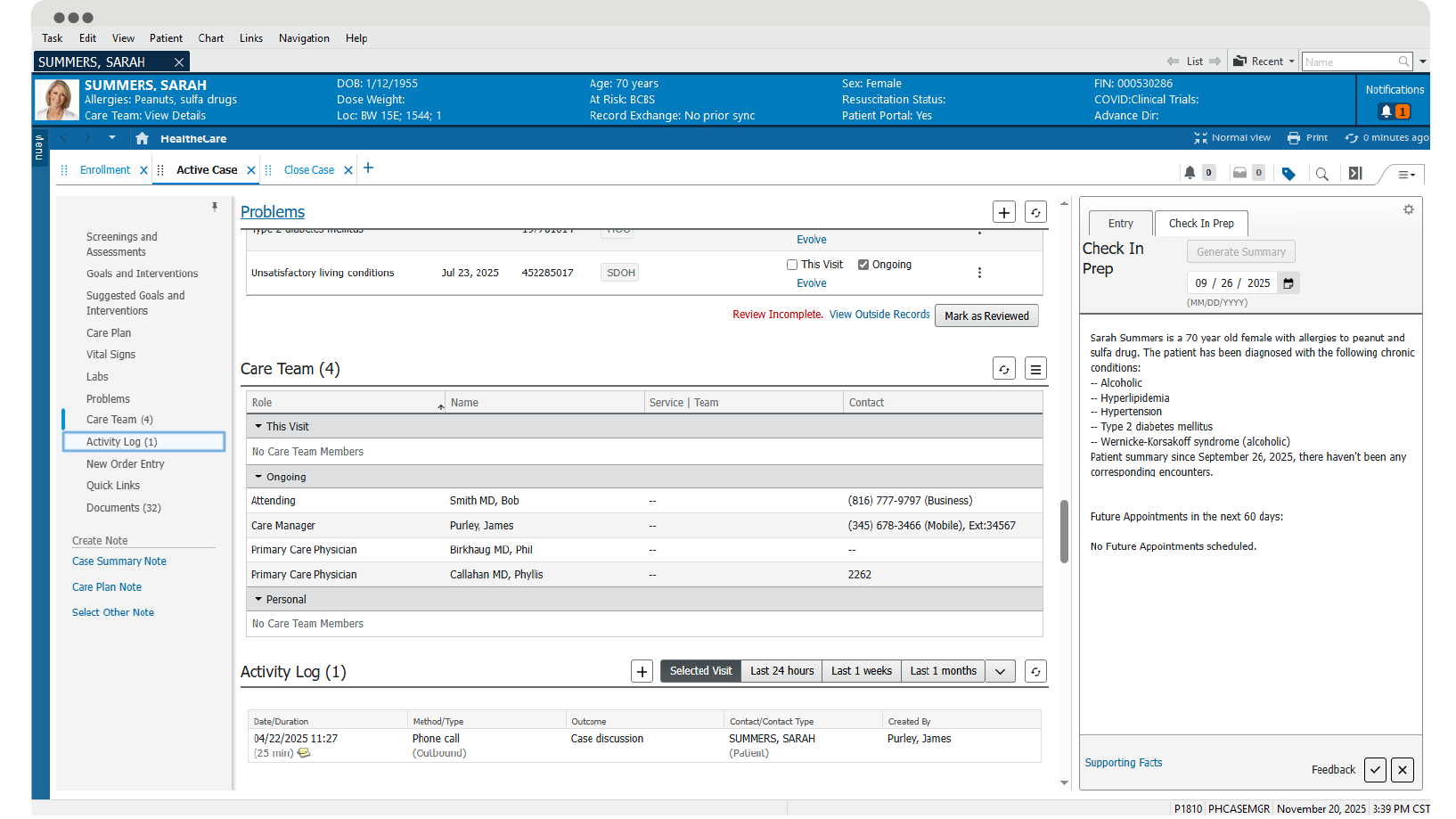The height and width of the screenshot is (819, 1456).
Task: Click the Print icon
Action: pos(1294,138)
